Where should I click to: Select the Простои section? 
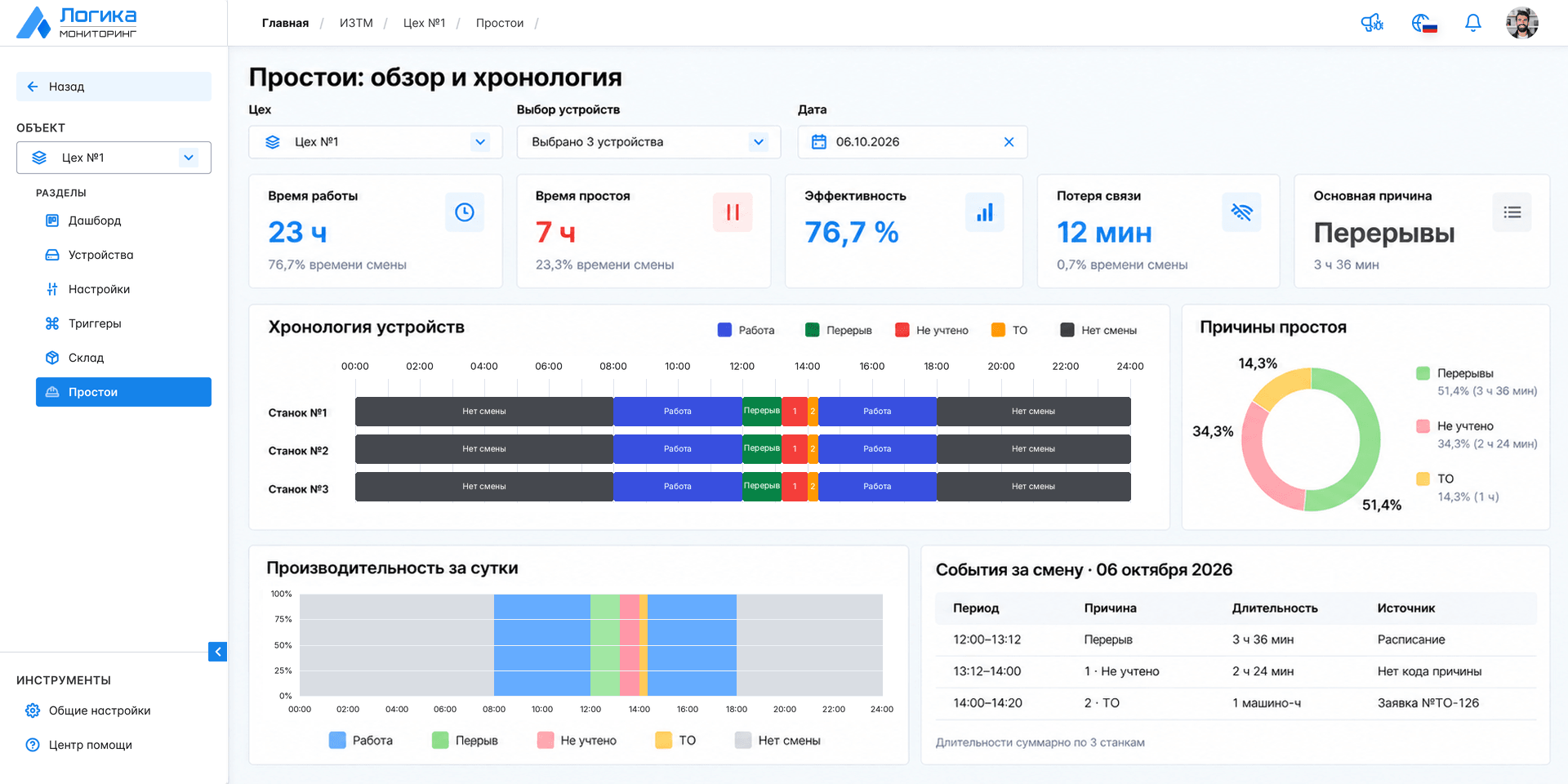pos(123,392)
